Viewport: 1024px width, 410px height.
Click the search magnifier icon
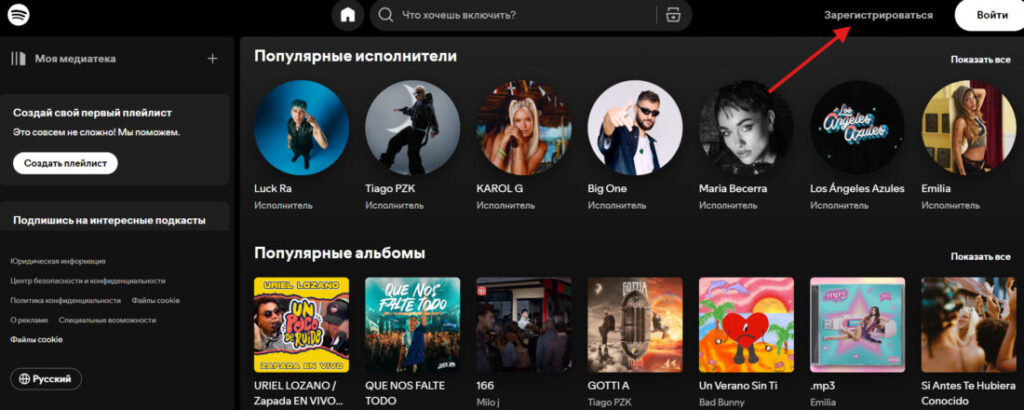tap(386, 15)
